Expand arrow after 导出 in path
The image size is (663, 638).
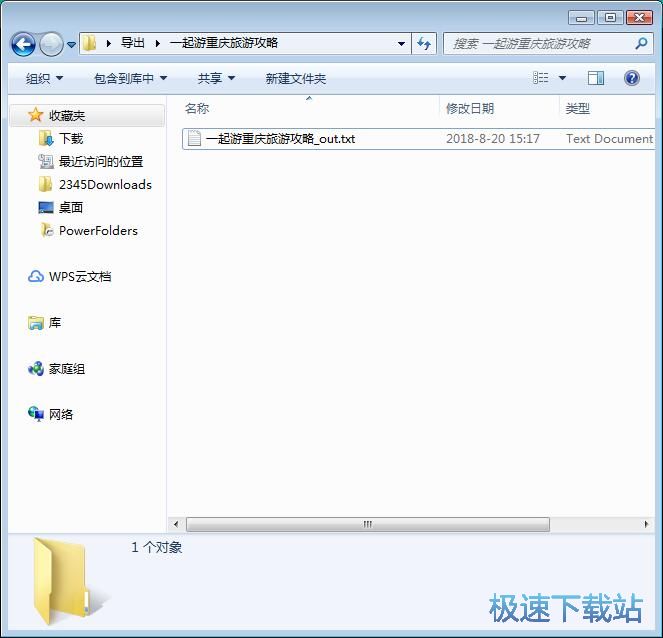pos(158,43)
